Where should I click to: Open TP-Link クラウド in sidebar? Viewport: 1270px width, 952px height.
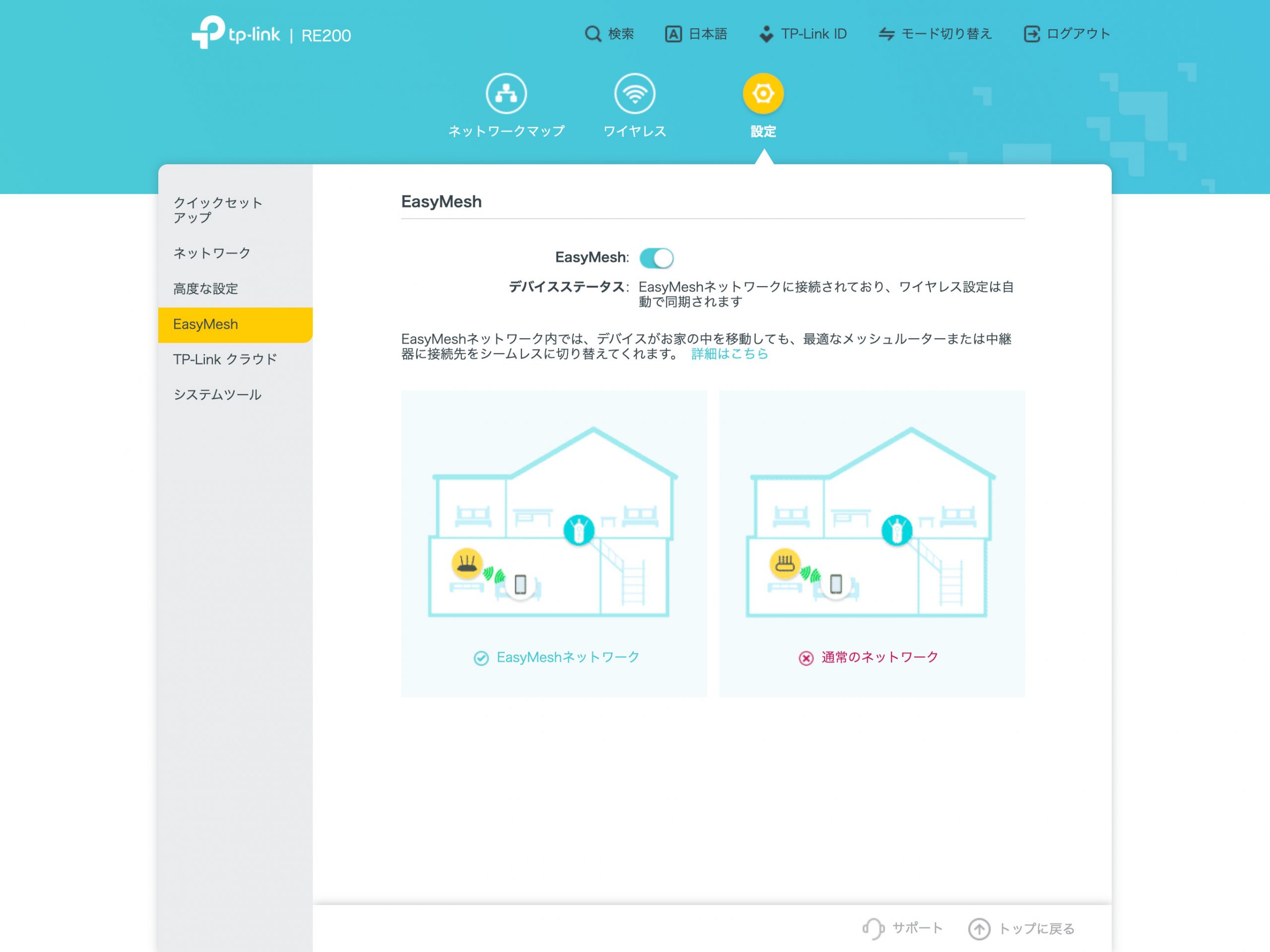[x=236, y=359]
